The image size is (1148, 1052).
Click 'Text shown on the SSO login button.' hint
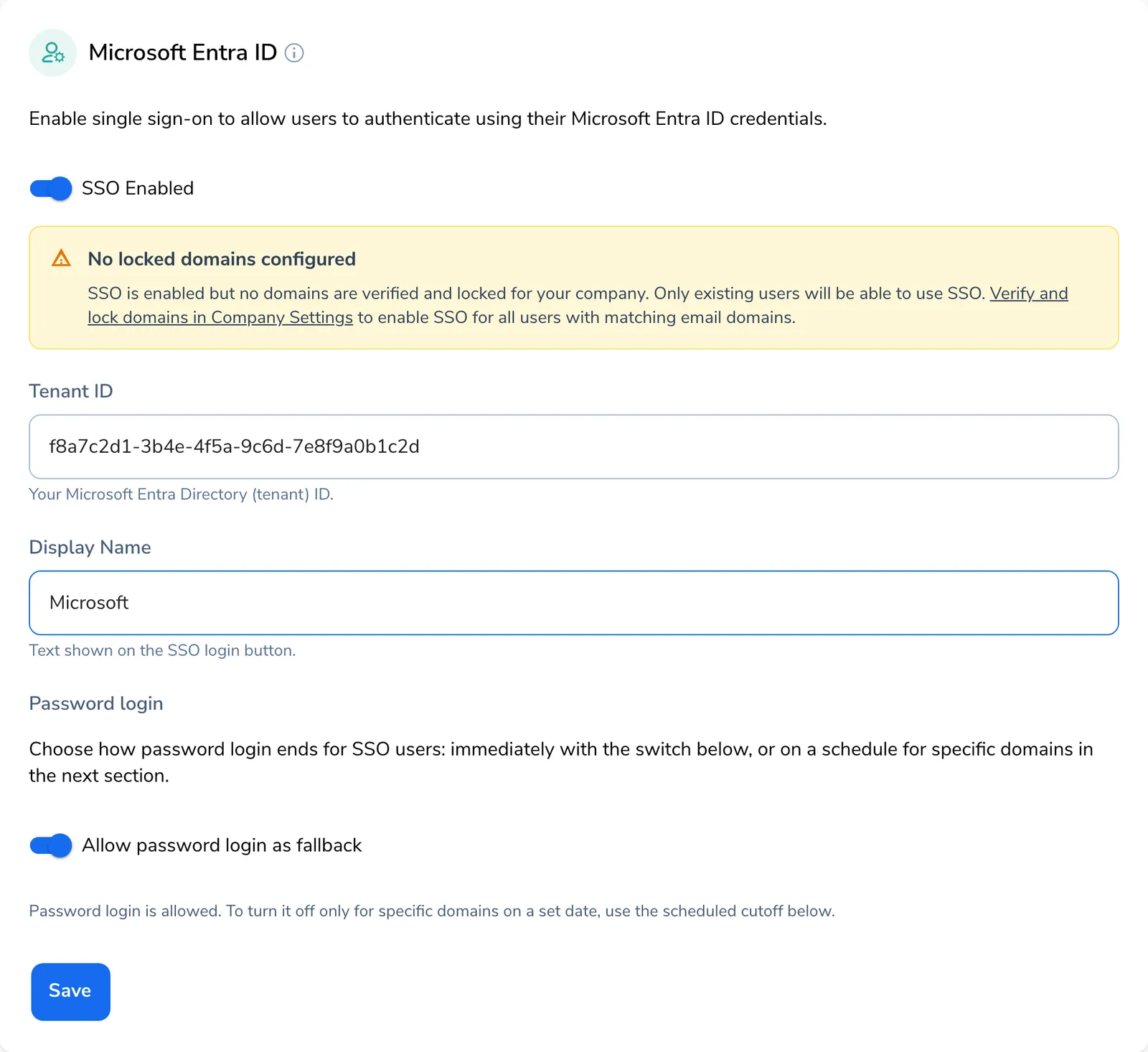click(x=162, y=651)
